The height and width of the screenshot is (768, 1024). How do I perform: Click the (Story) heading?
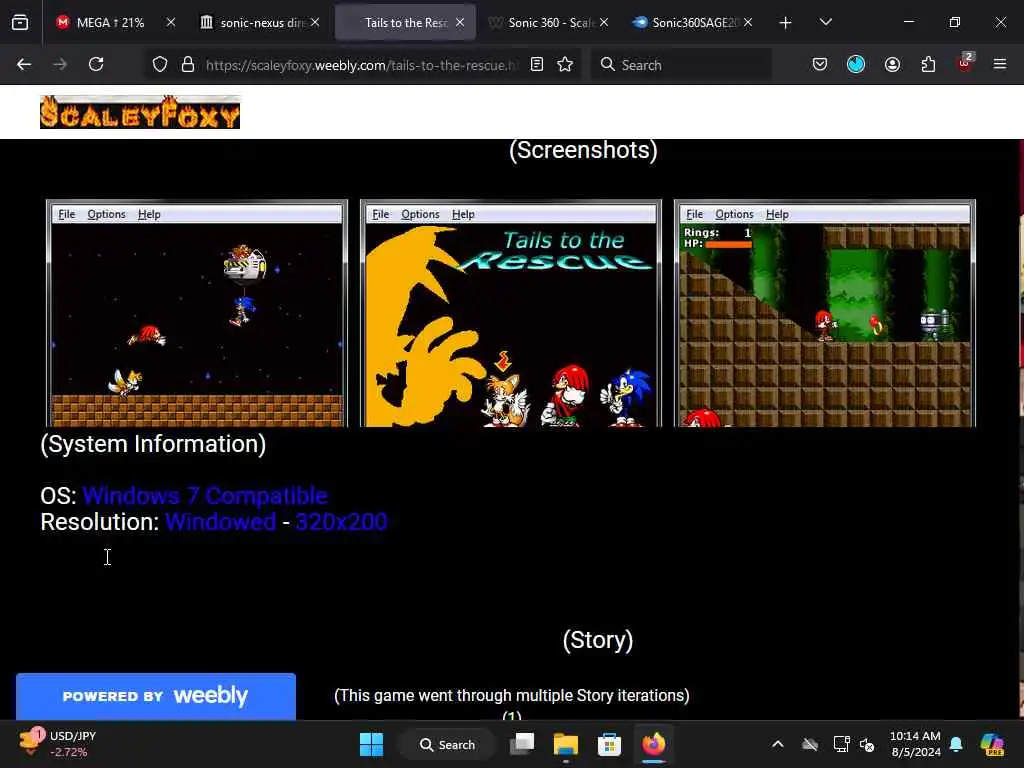598,640
